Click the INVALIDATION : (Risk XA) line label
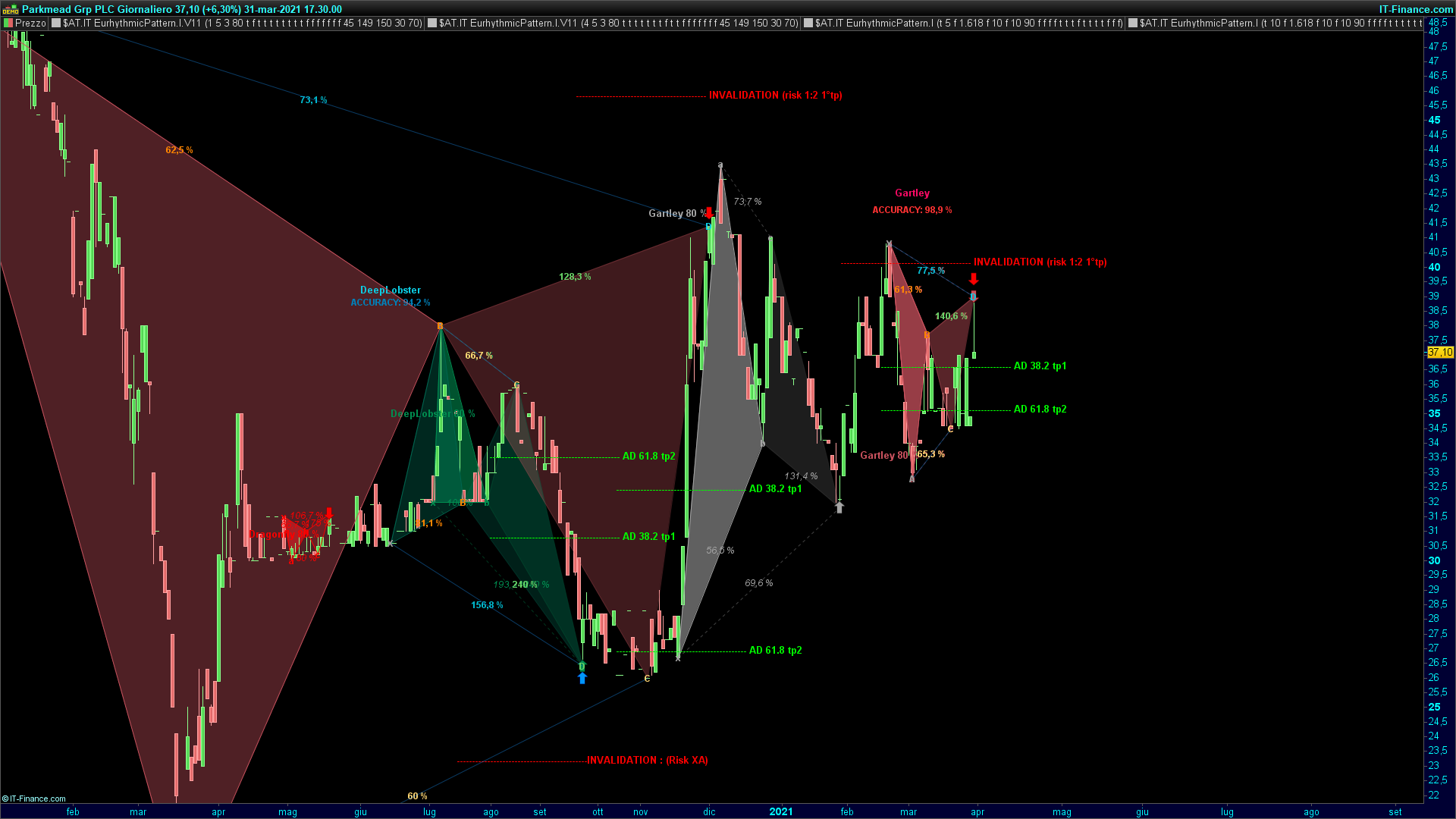The width and height of the screenshot is (1456, 819). [647, 760]
